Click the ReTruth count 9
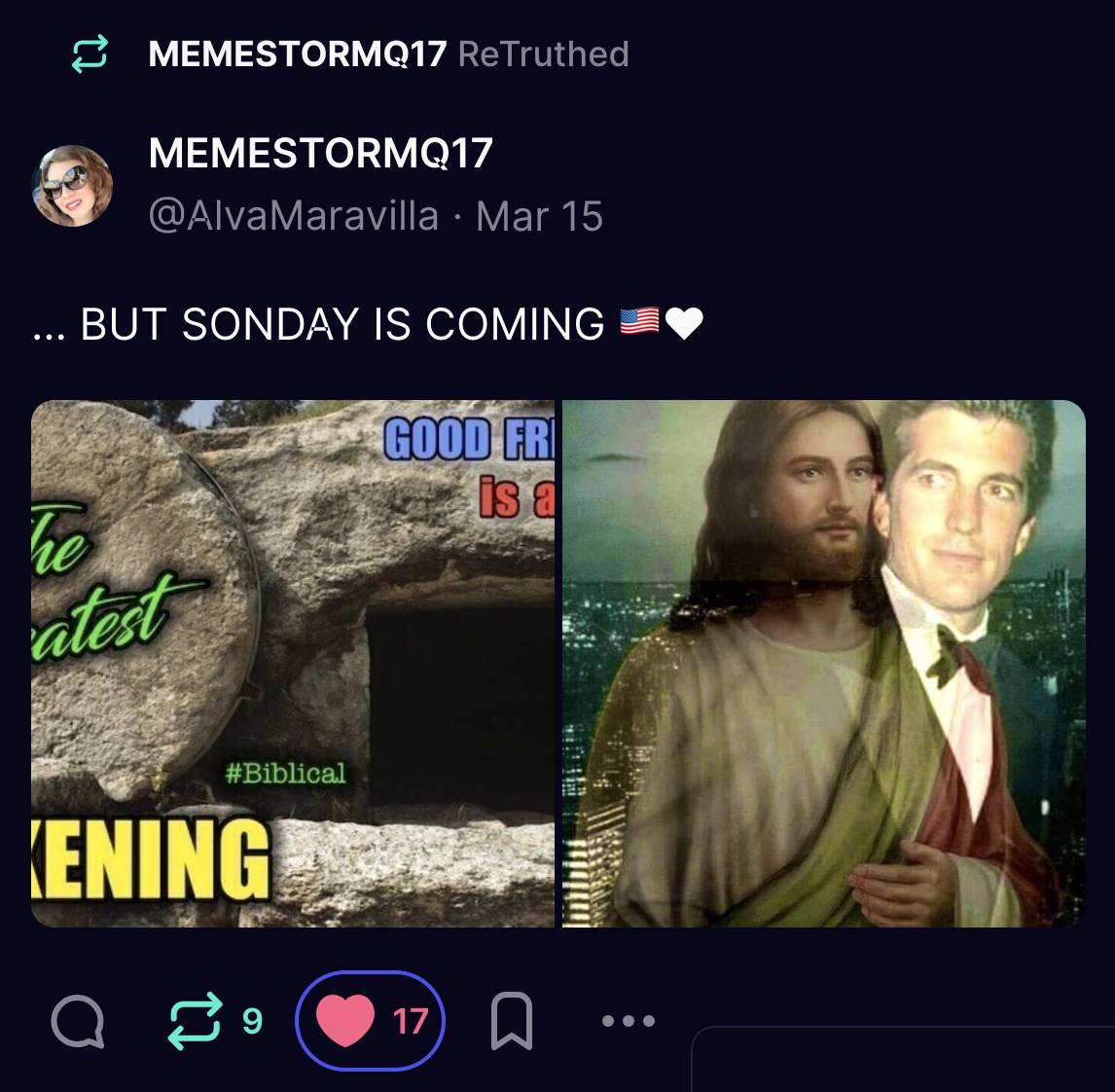Image resolution: width=1115 pixels, height=1092 pixels. coord(252,1021)
